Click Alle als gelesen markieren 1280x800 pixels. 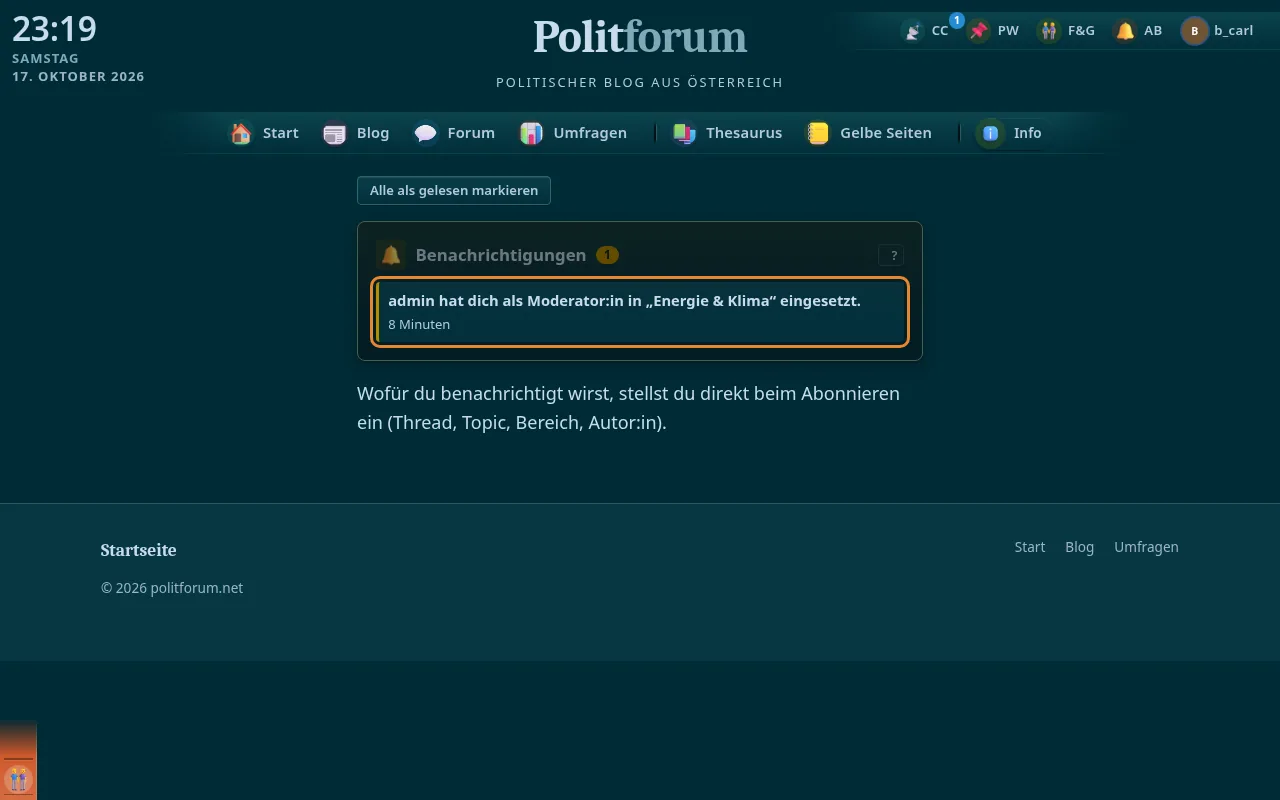[454, 190]
